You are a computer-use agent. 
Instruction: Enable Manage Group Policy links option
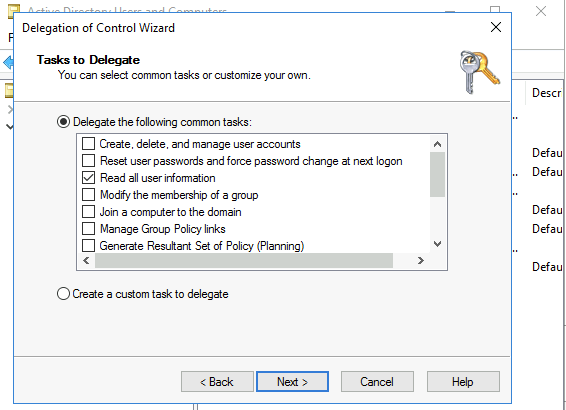pos(88,228)
